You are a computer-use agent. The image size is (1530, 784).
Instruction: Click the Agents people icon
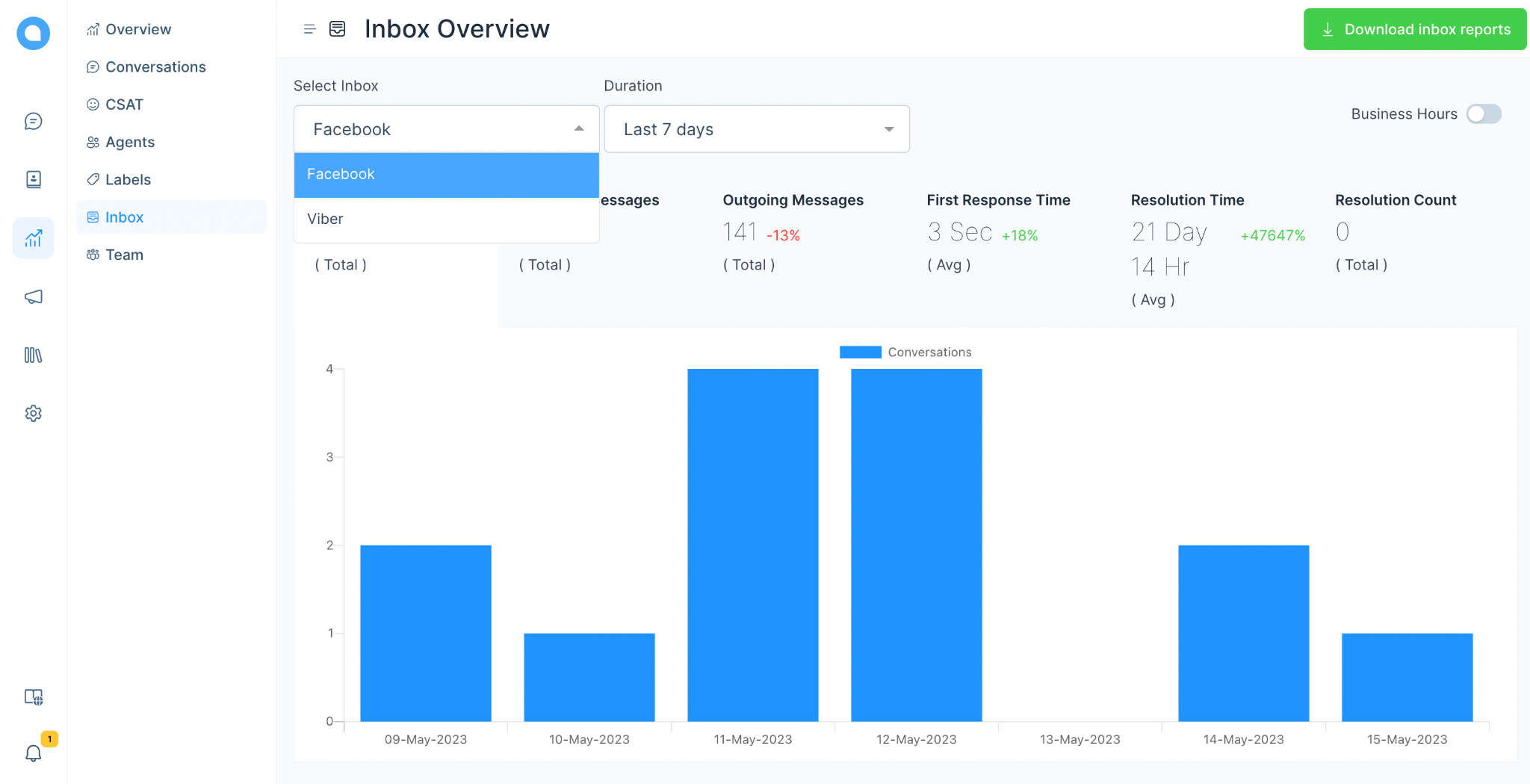tap(93, 142)
